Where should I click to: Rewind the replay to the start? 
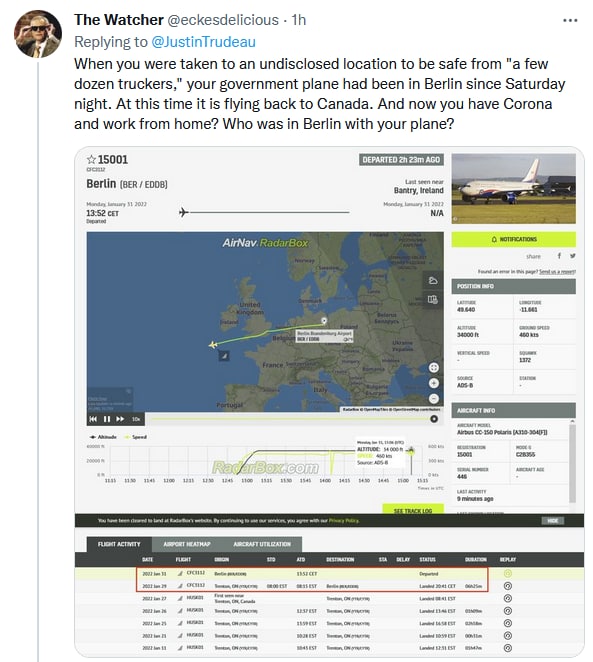[x=93, y=419]
